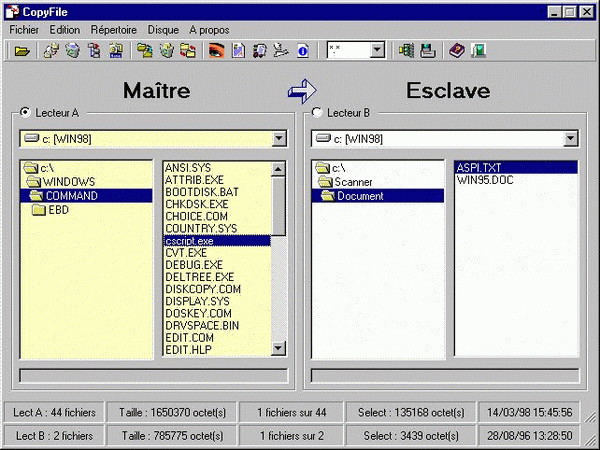Select the Lecteur B radio button
Image resolution: width=600 pixels, height=450 pixels.
coord(317,113)
